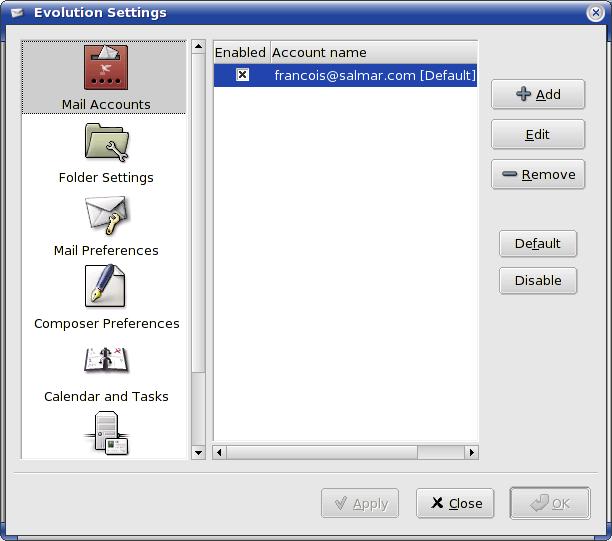Click the Disable account button
Viewport: 612px width, 541px height.
click(538, 280)
